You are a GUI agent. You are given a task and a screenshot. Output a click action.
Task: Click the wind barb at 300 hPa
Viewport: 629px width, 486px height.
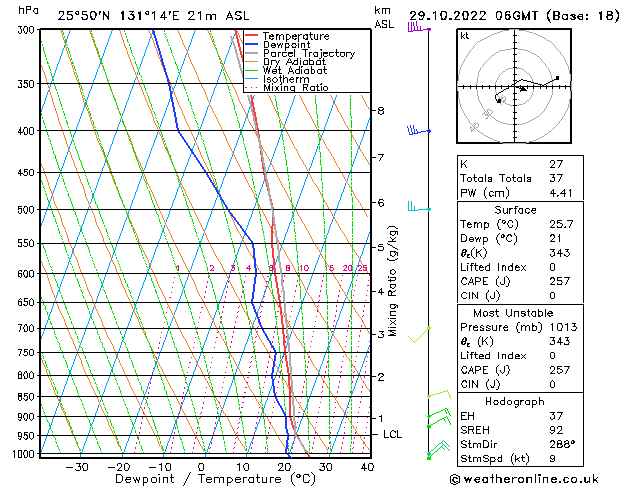click(417, 29)
